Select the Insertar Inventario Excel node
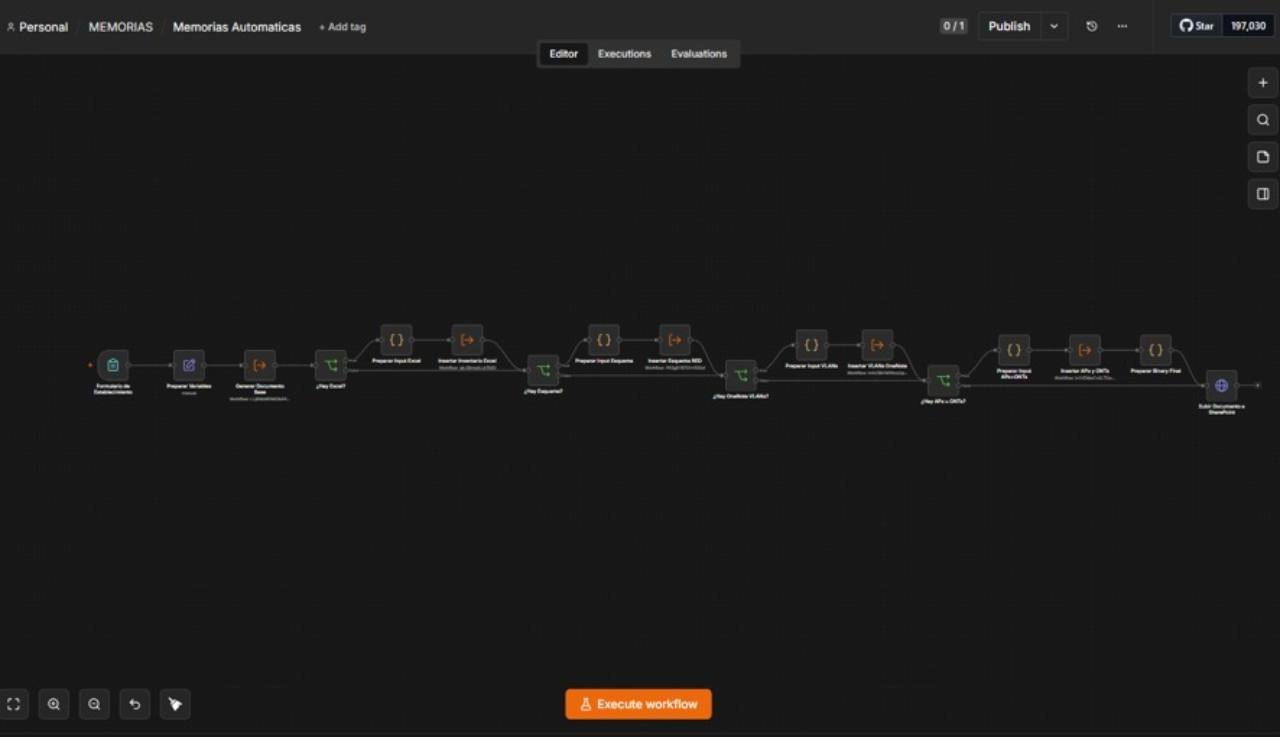The image size is (1280, 737). pos(467,340)
